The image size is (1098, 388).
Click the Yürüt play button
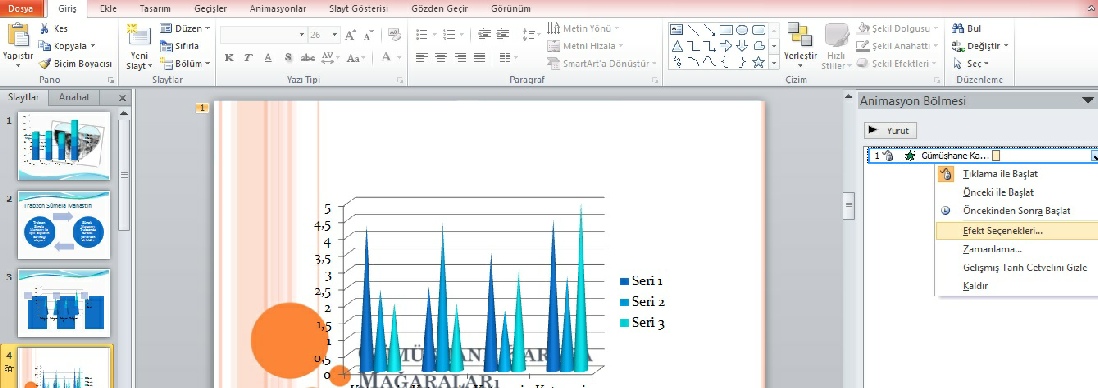[890, 130]
